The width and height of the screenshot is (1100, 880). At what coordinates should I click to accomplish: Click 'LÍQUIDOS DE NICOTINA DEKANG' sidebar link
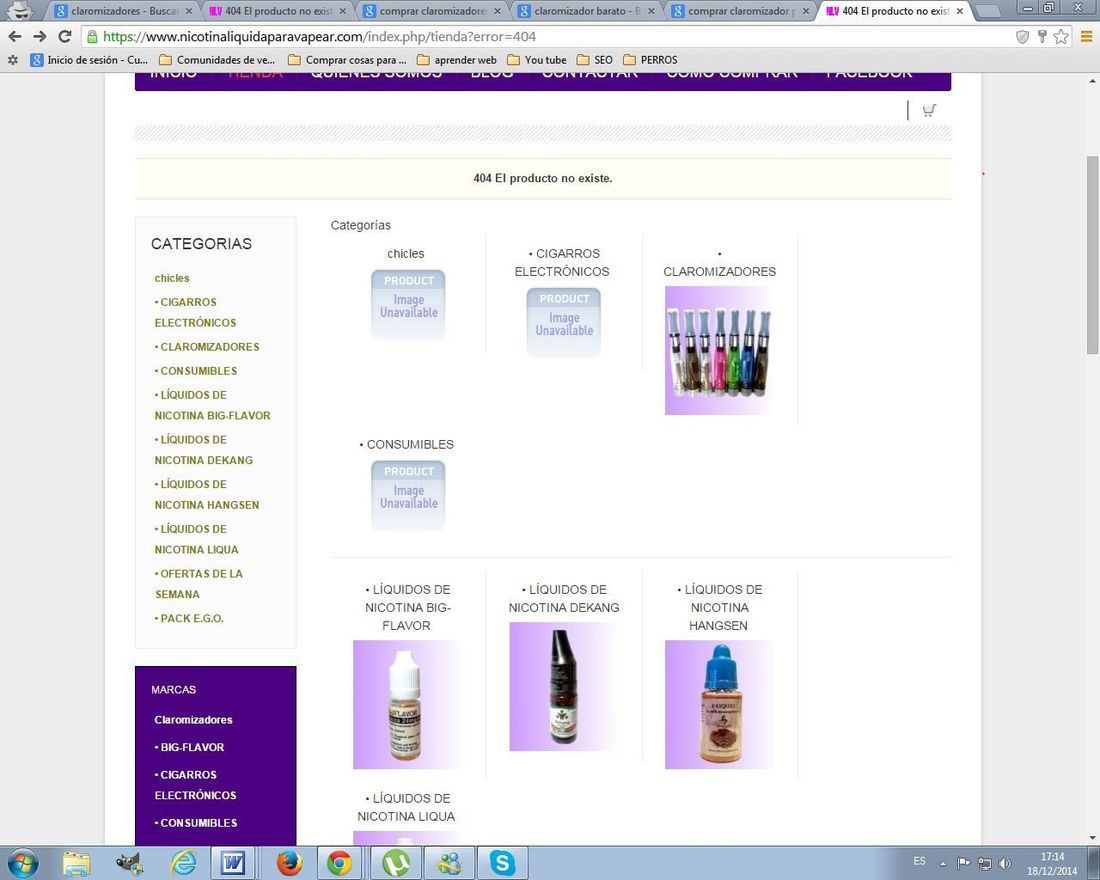(x=203, y=450)
